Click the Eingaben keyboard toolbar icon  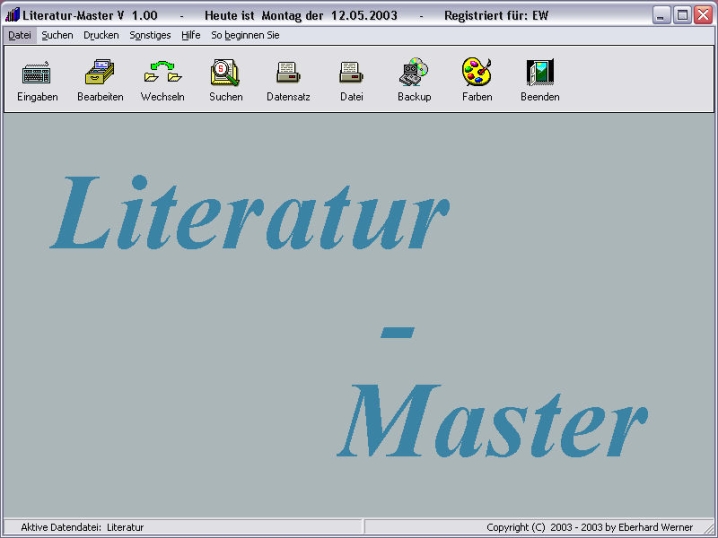click(37, 73)
